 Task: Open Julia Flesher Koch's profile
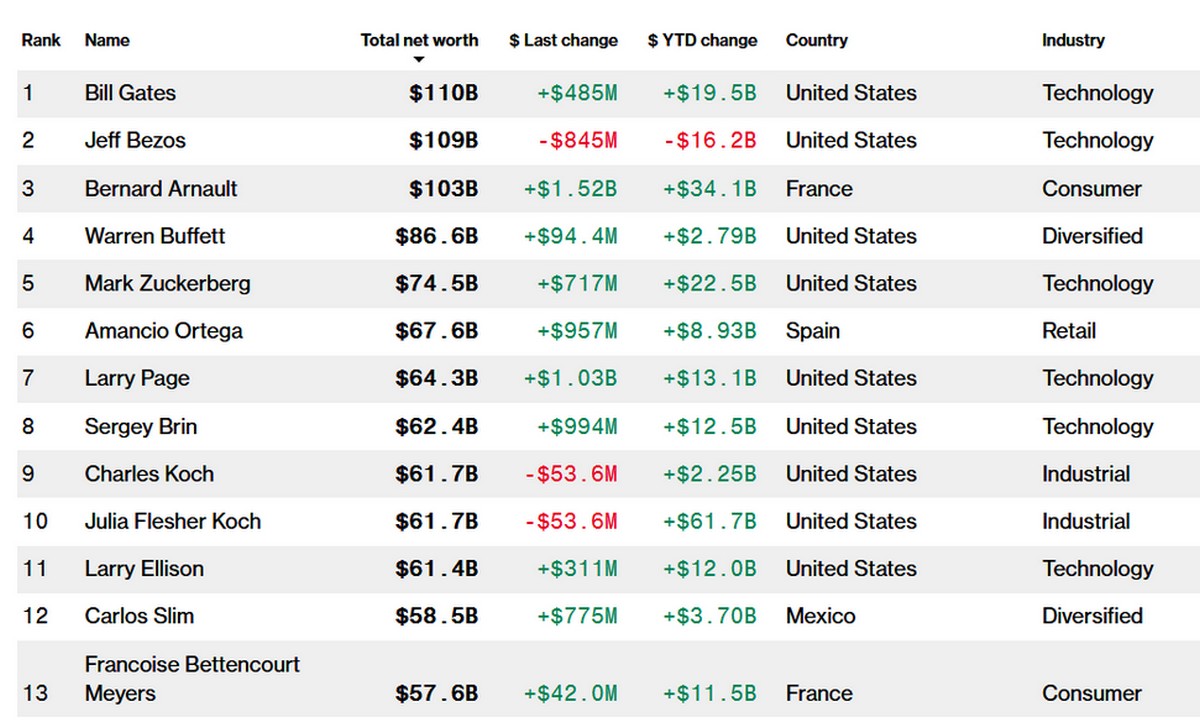click(x=172, y=522)
